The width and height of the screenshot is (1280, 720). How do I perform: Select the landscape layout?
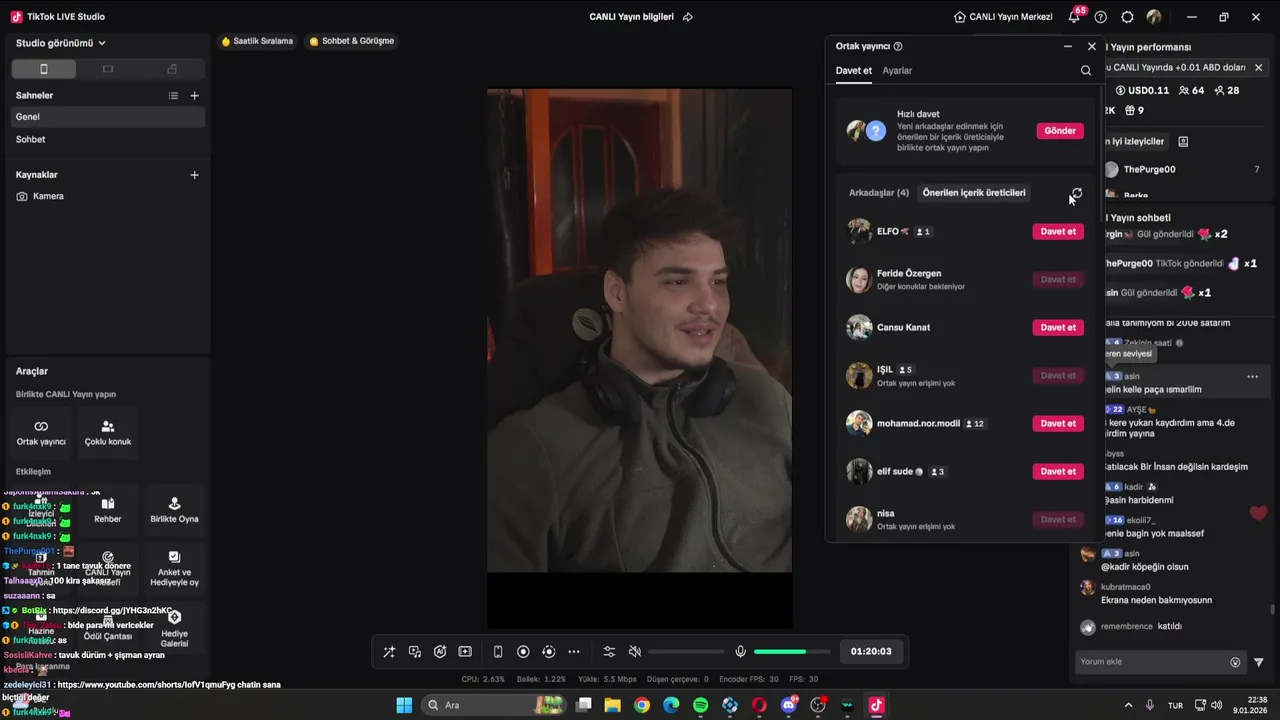pyautogui.click(x=108, y=69)
